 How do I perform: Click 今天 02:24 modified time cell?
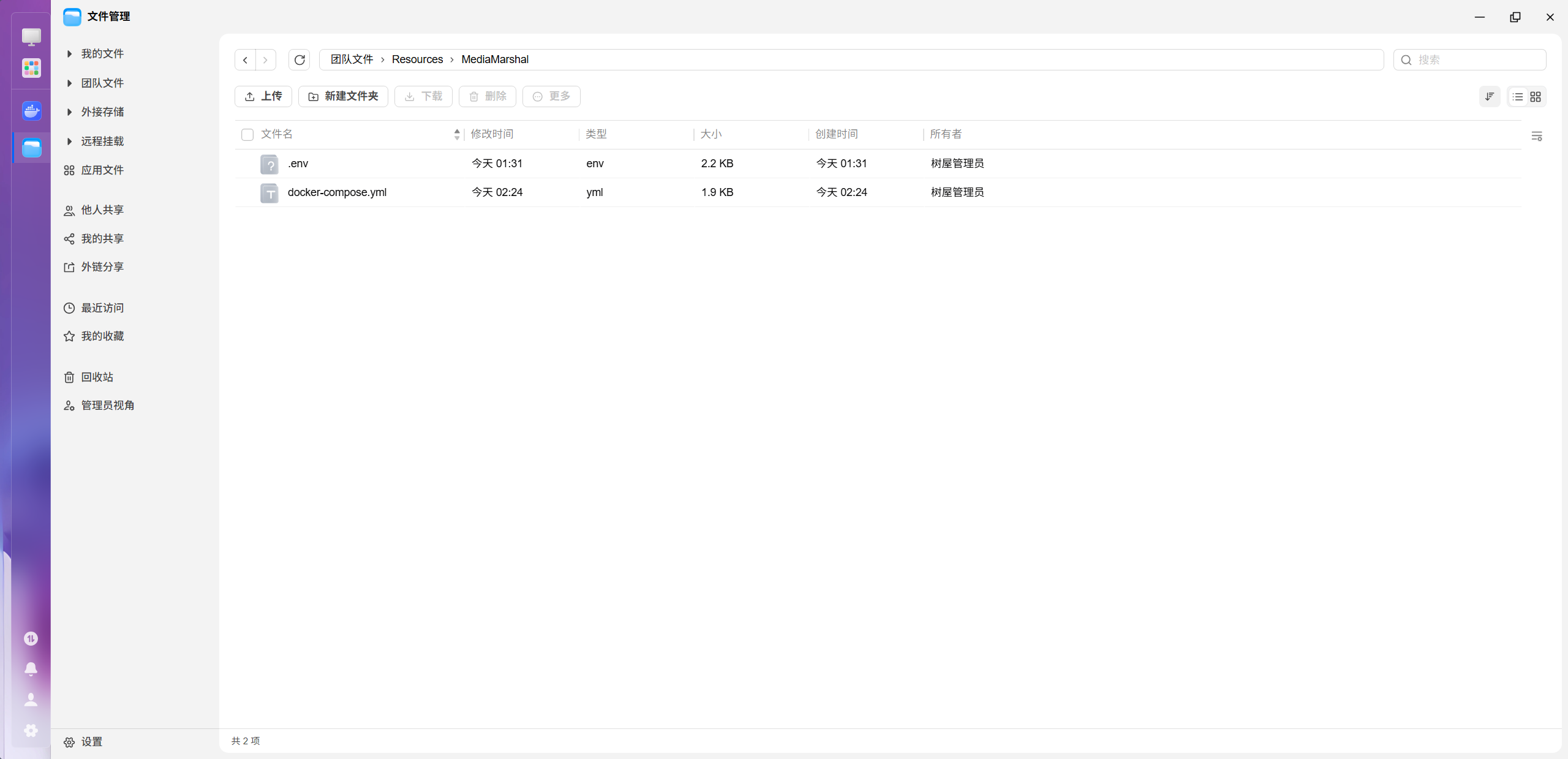pos(497,192)
